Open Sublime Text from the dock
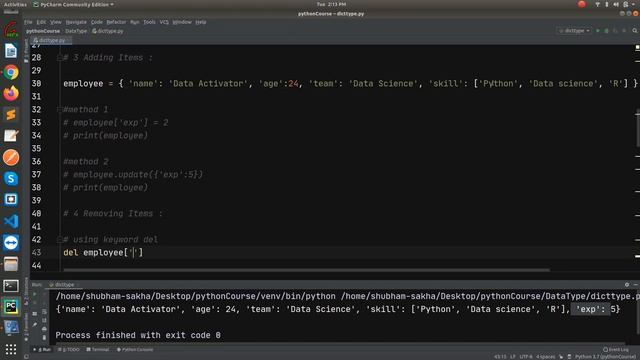 tap(11, 115)
